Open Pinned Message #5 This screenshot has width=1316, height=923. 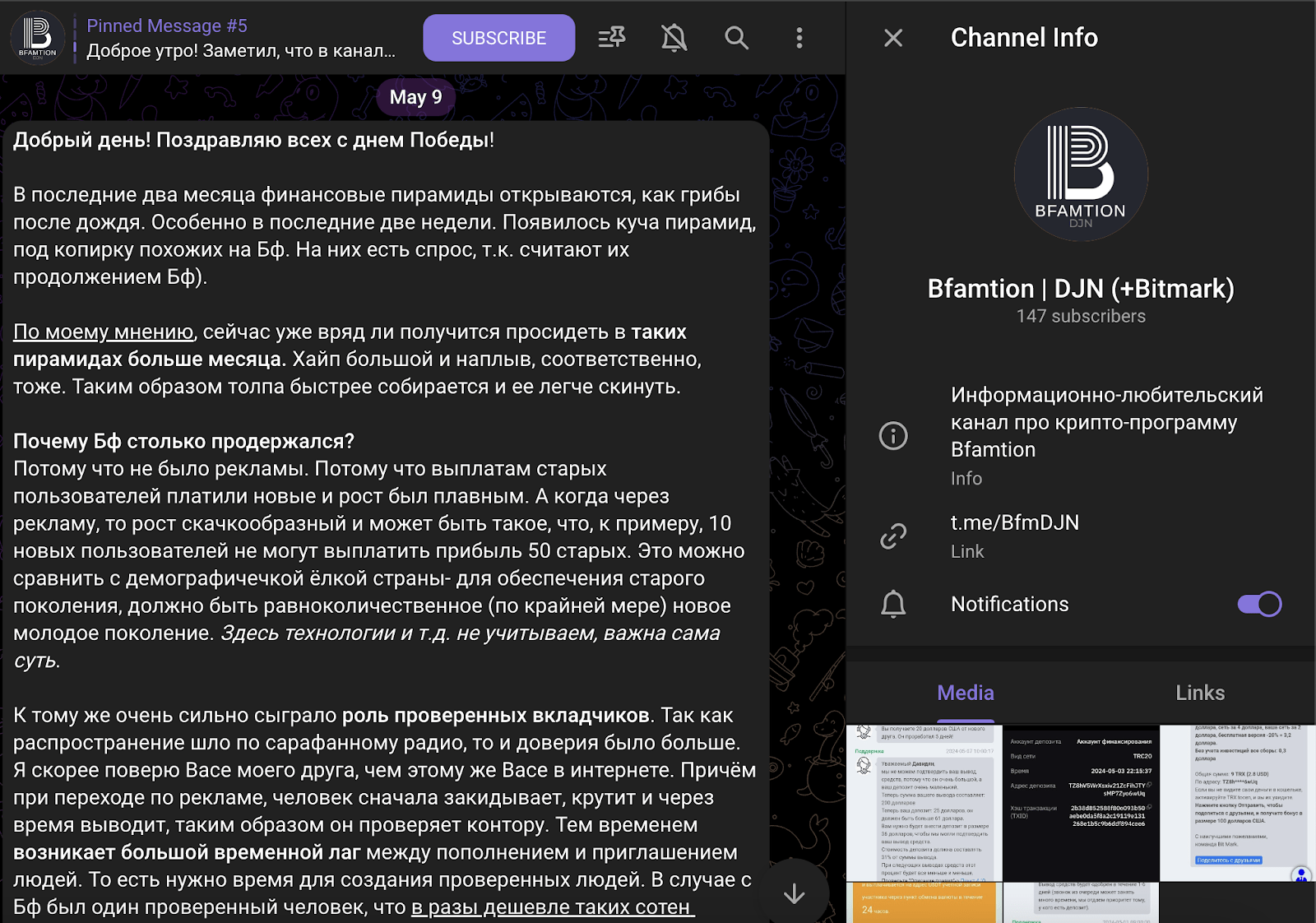point(241,38)
